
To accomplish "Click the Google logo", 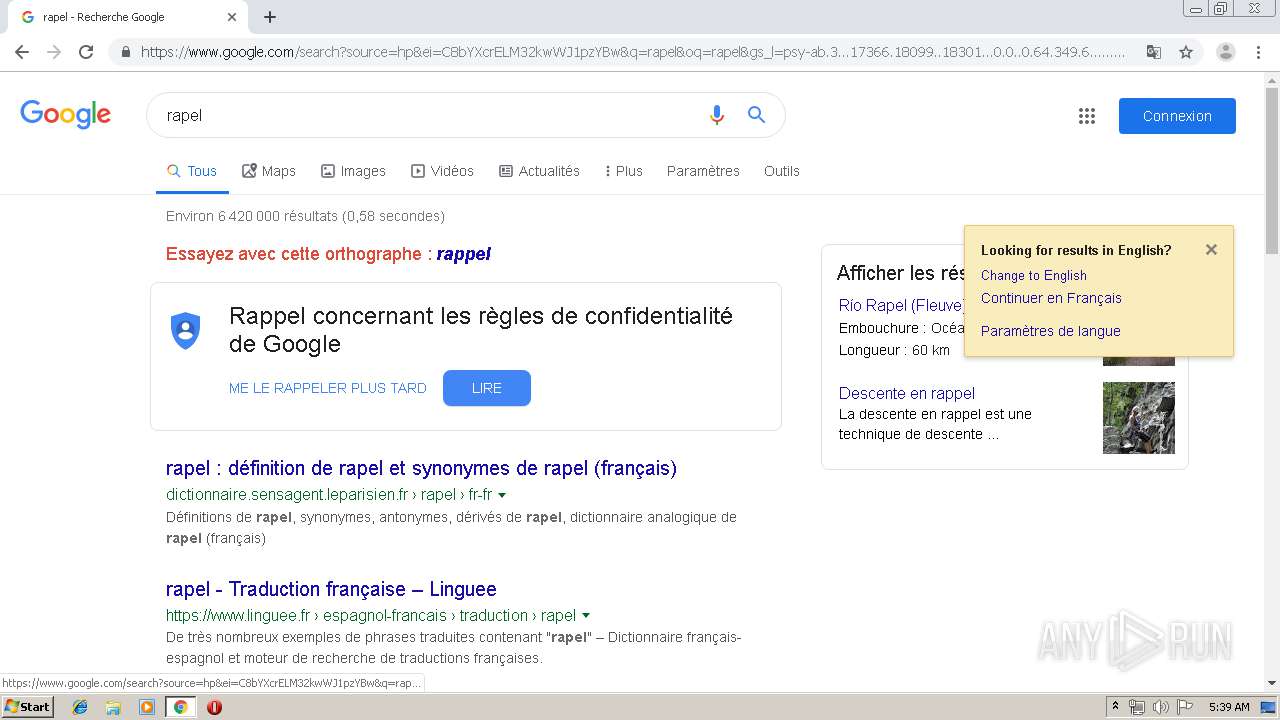I will (66, 114).
